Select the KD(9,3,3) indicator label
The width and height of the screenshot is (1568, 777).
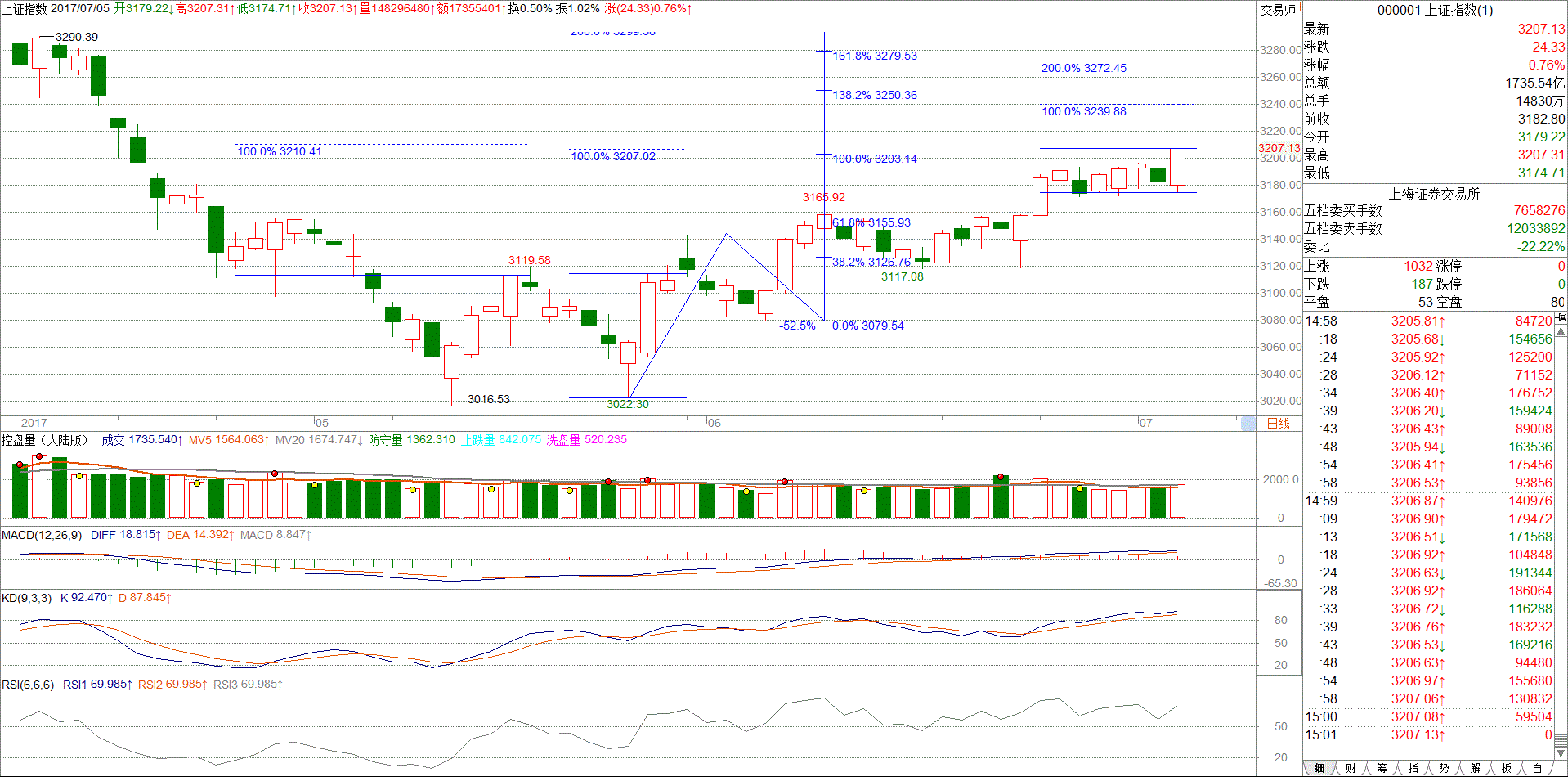click(26, 598)
